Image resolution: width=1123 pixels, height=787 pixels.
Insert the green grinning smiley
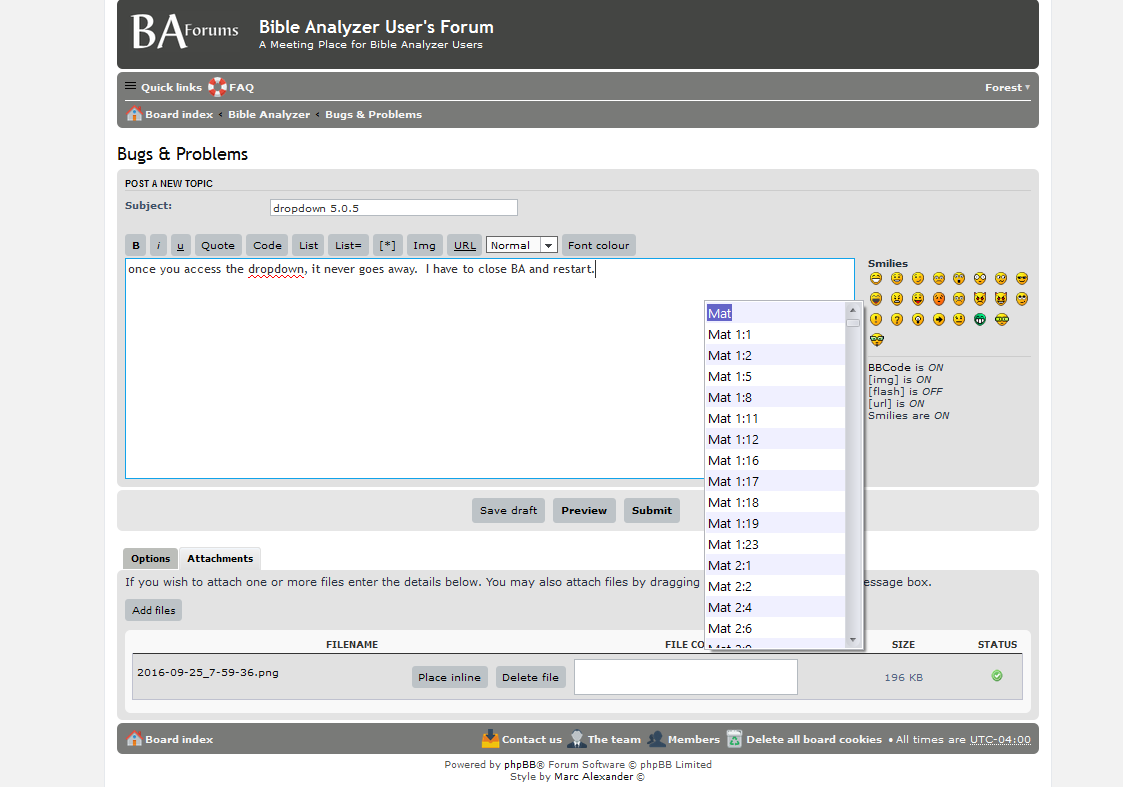pos(980,319)
